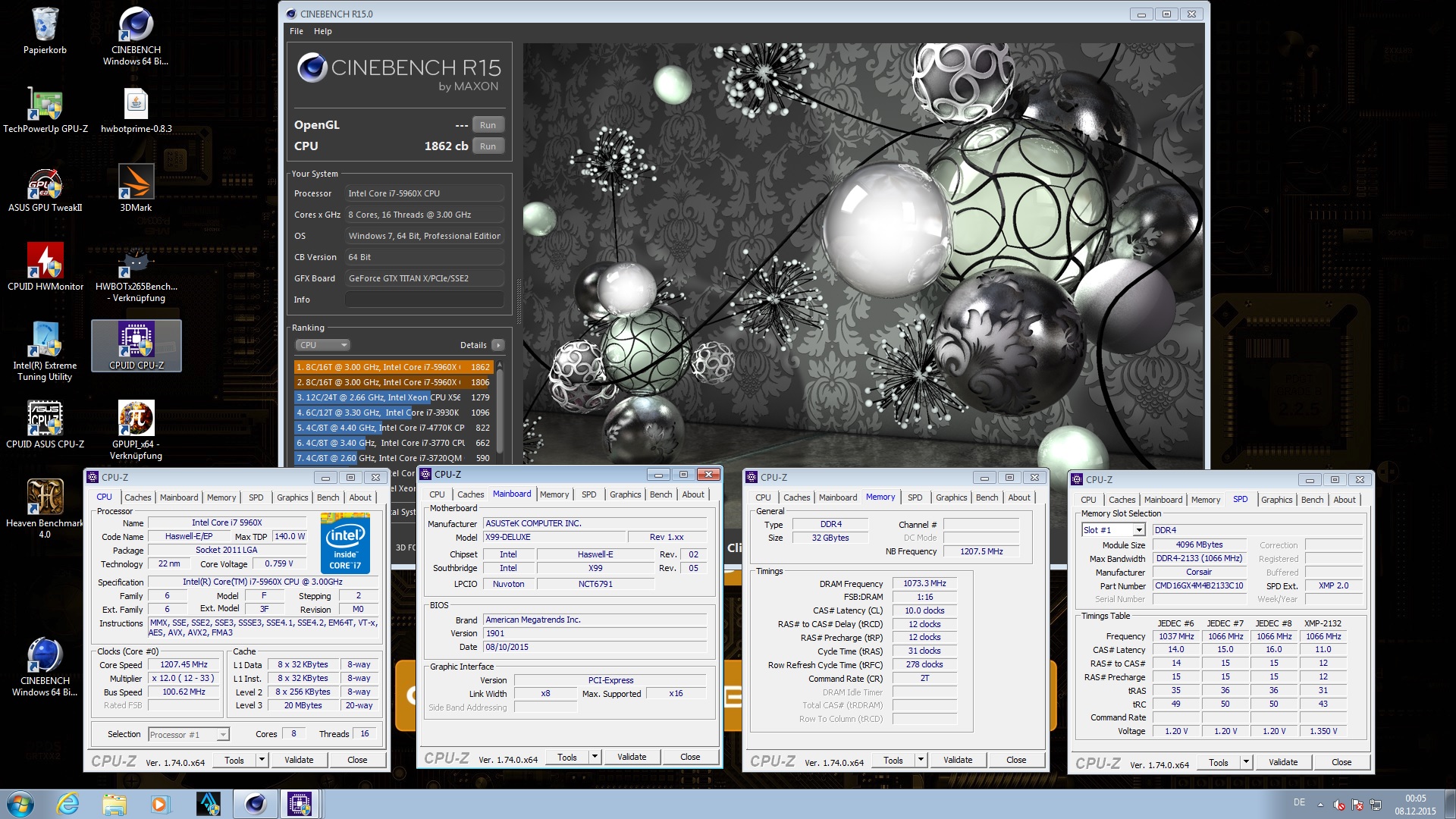
Task: Click Validate in SPD CPU-Z window
Action: [x=1283, y=762]
